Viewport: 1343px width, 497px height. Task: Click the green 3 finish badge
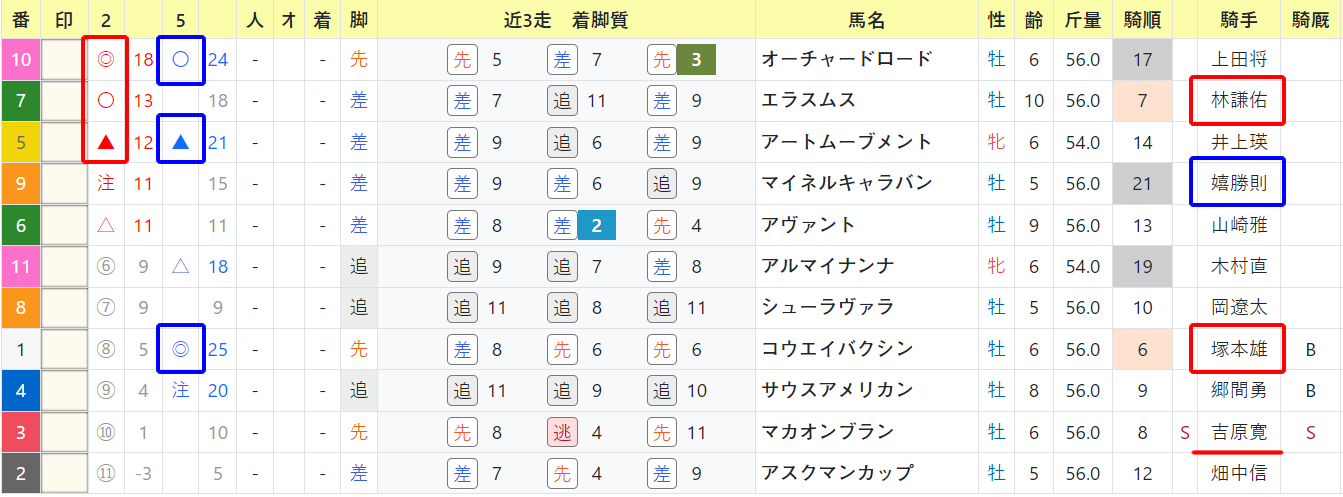tap(696, 60)
